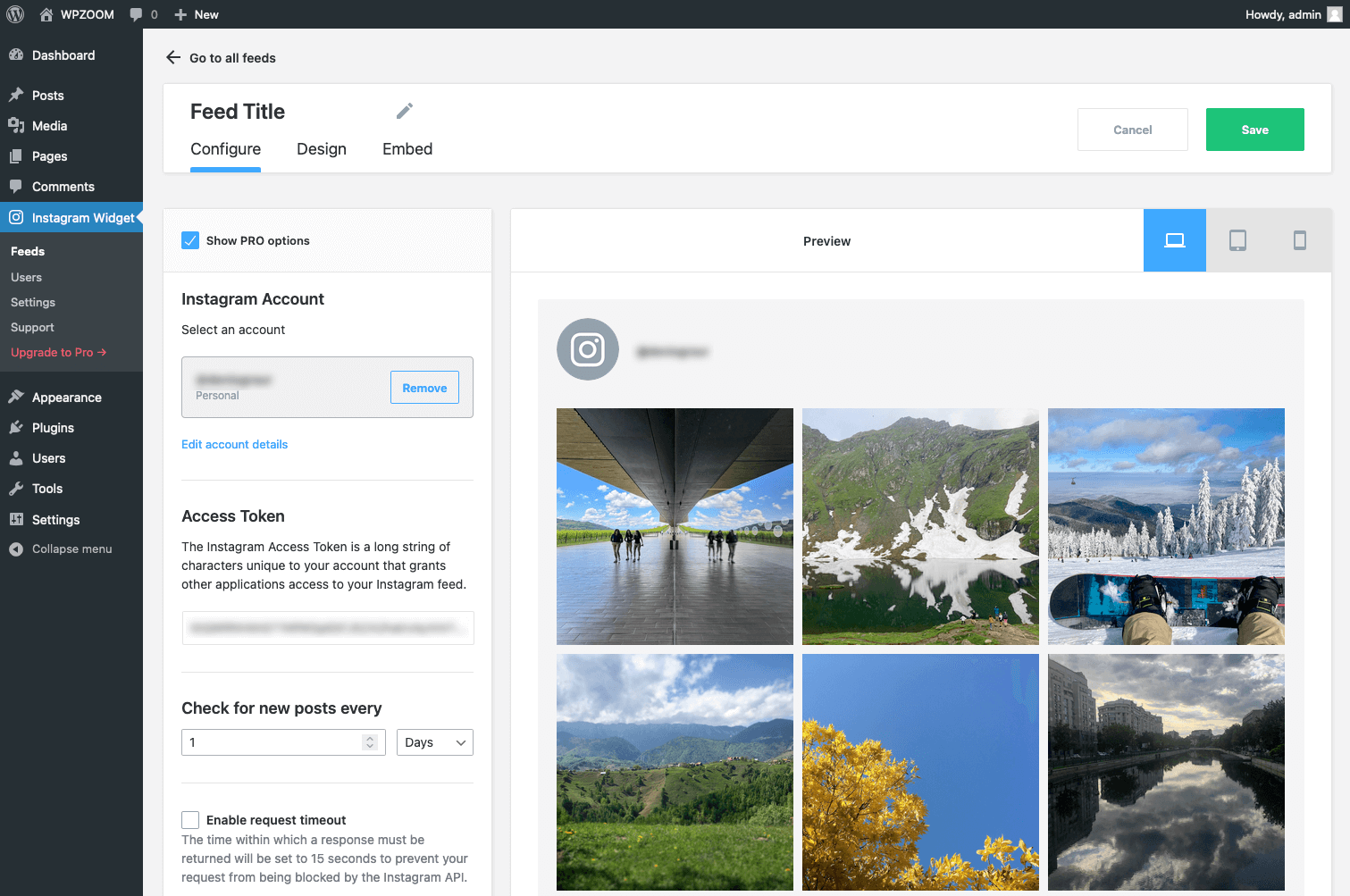The width and height of the screenshot is (1350, 896).
Task: Click the number stepper arrows for interval
Action: (370, 742)
